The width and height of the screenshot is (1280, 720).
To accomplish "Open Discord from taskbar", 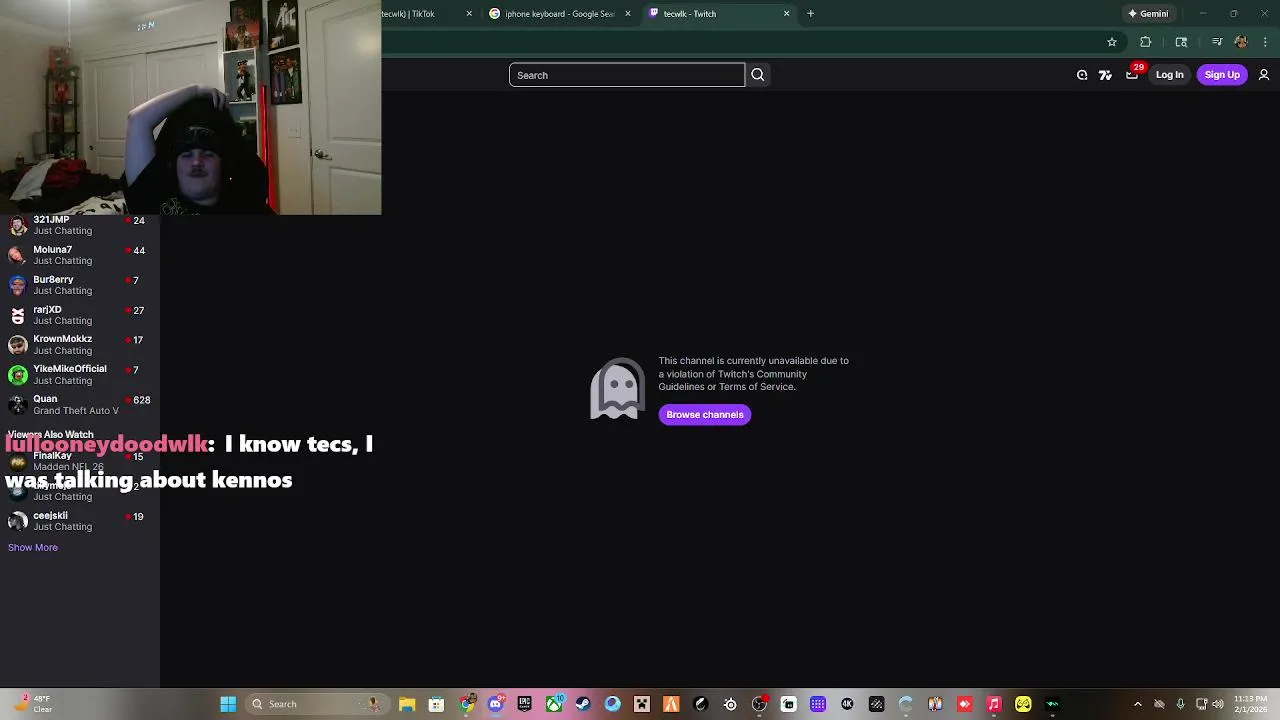I will (495, 704).
